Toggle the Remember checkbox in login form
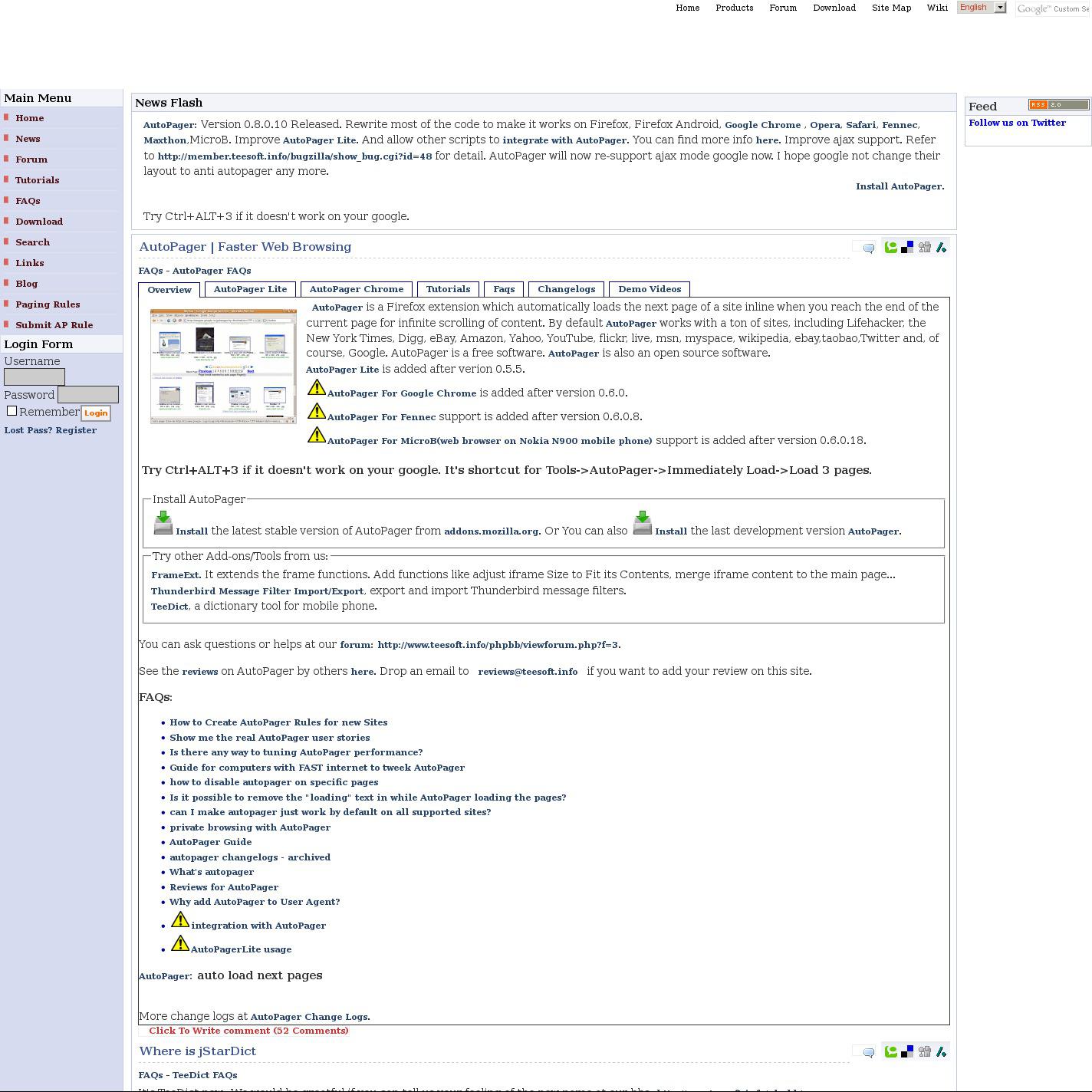 point(12,411)
